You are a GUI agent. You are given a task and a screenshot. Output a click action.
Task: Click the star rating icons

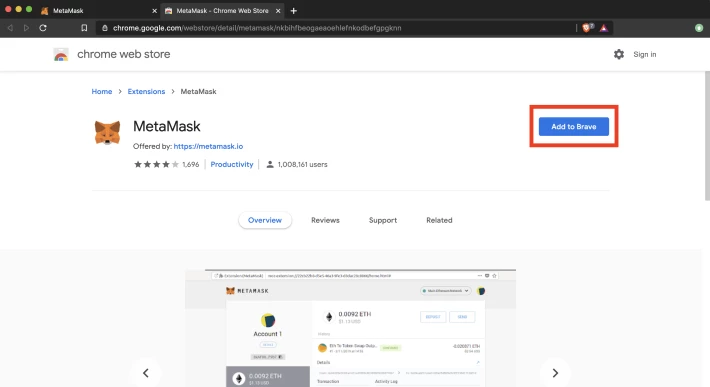point(156,164)
